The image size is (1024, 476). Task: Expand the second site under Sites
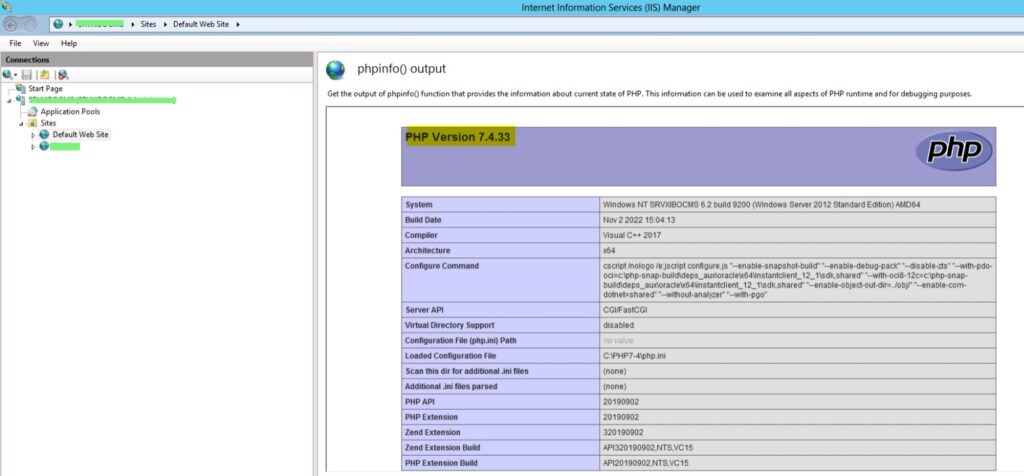(x=33, y=147)
